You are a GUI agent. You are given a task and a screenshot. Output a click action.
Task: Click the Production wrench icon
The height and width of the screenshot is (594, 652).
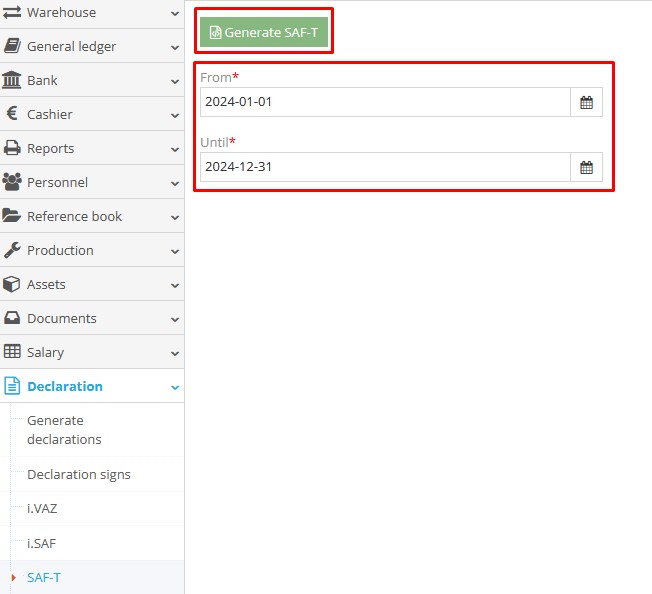(12, 250)
